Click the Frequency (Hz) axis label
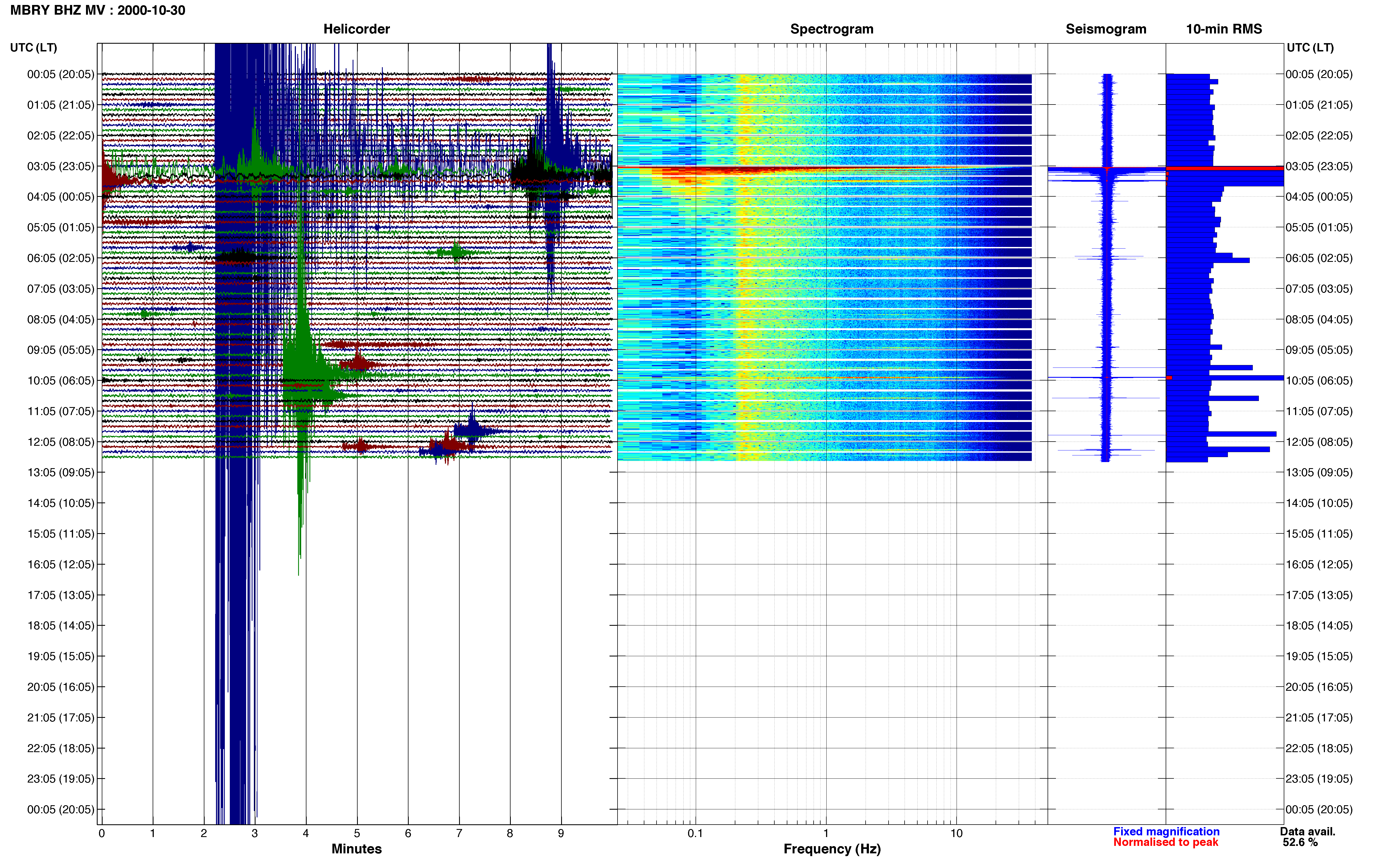 point(832,849)
